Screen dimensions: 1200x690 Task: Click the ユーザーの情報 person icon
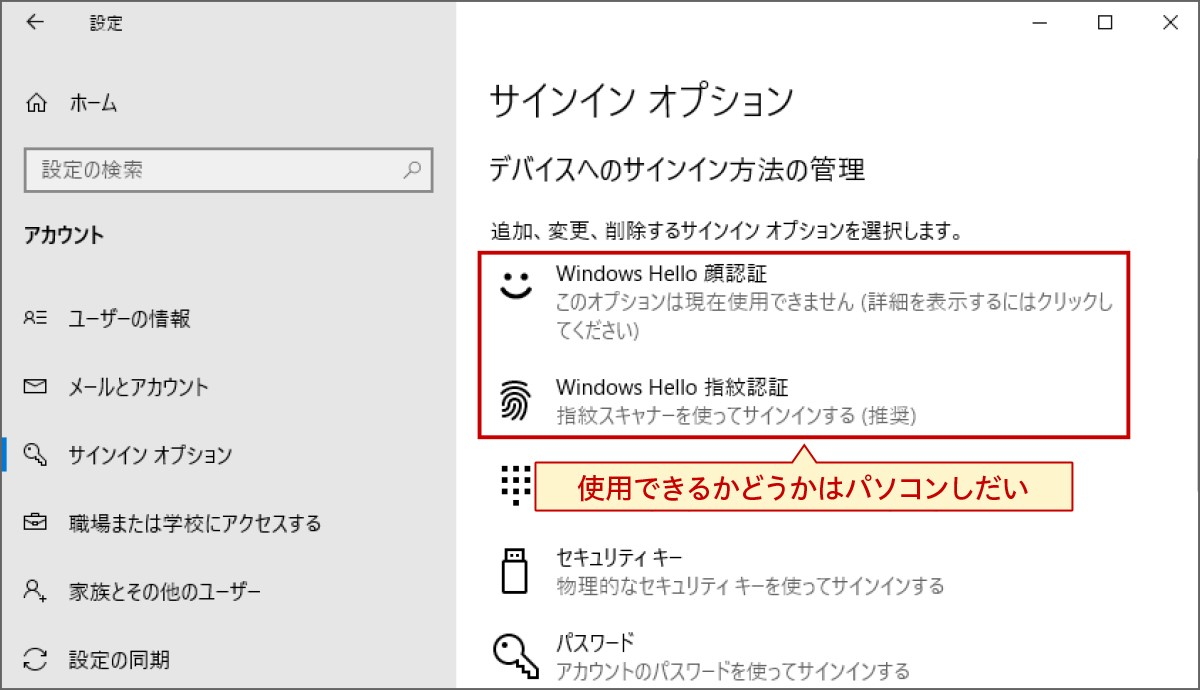tap(35, 319)
